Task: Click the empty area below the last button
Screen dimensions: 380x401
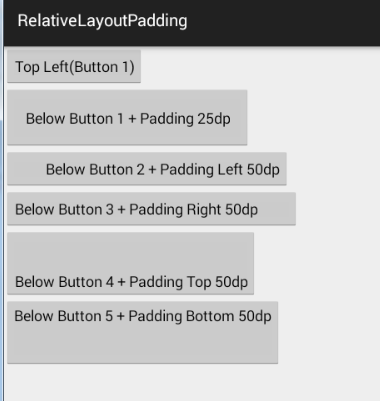Action: pyautogui.click(x=190, y=383)
